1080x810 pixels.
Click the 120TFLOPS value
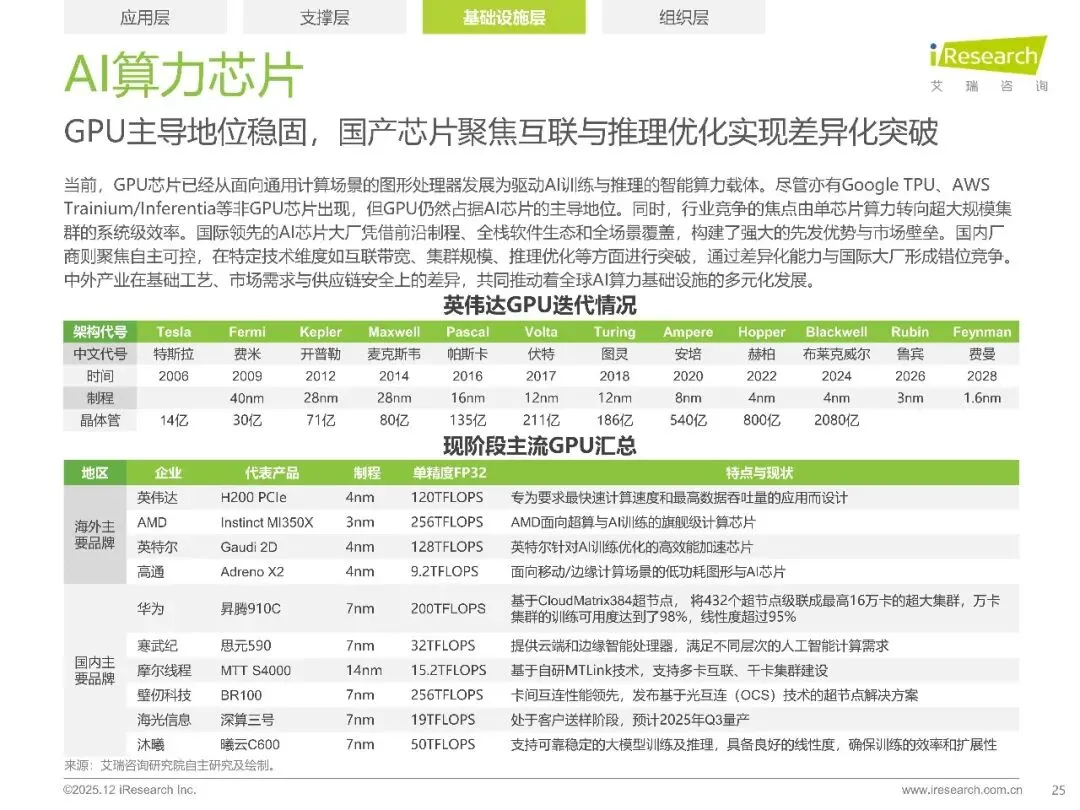coord(447,497)
